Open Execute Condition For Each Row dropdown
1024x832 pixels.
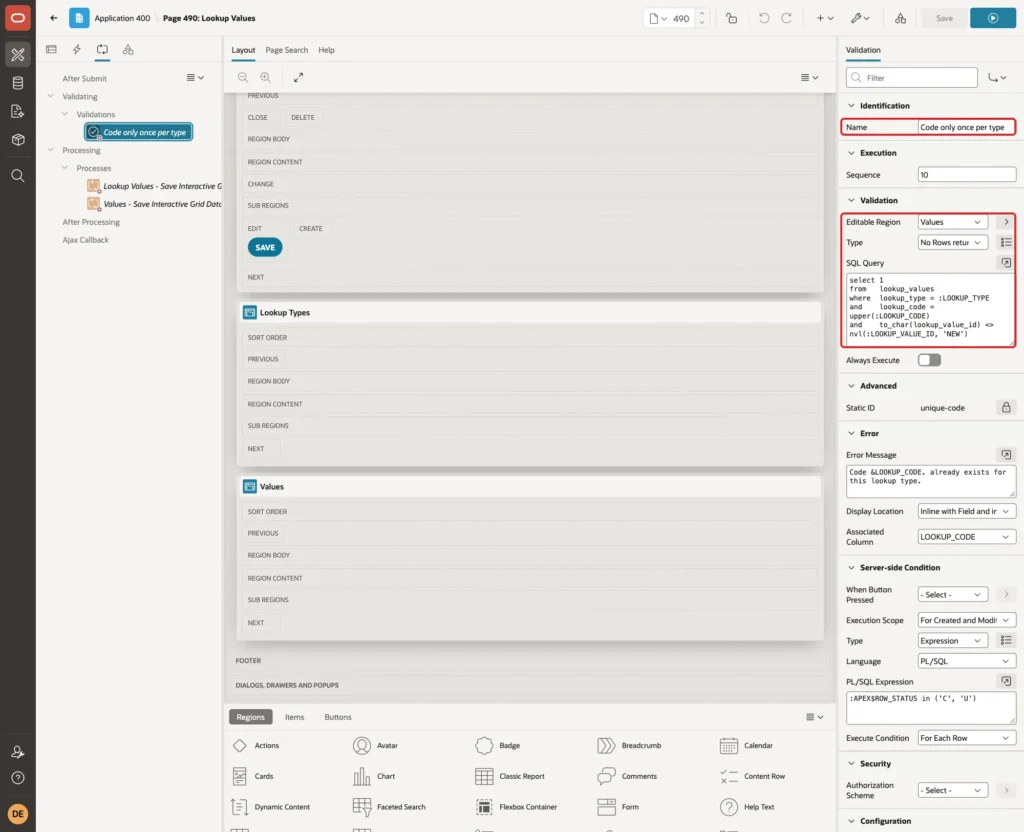coord(967,738)
